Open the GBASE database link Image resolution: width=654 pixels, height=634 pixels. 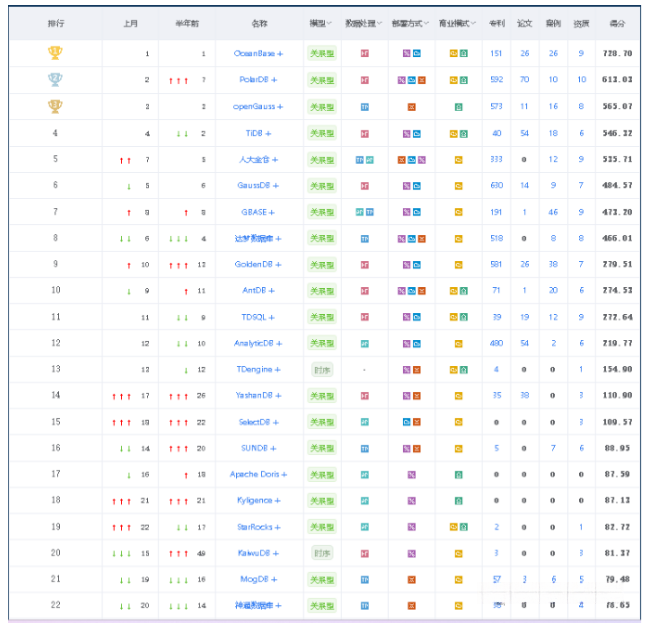click(258, 212)
